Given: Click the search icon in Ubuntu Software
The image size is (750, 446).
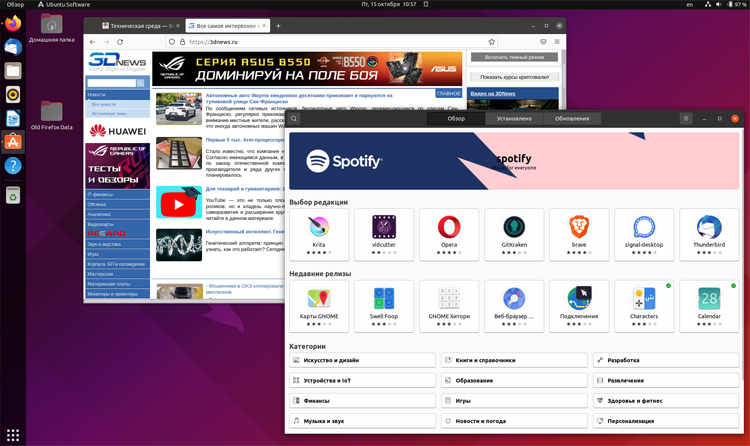Looking at the screenshot, I should [x=294, y=118].
